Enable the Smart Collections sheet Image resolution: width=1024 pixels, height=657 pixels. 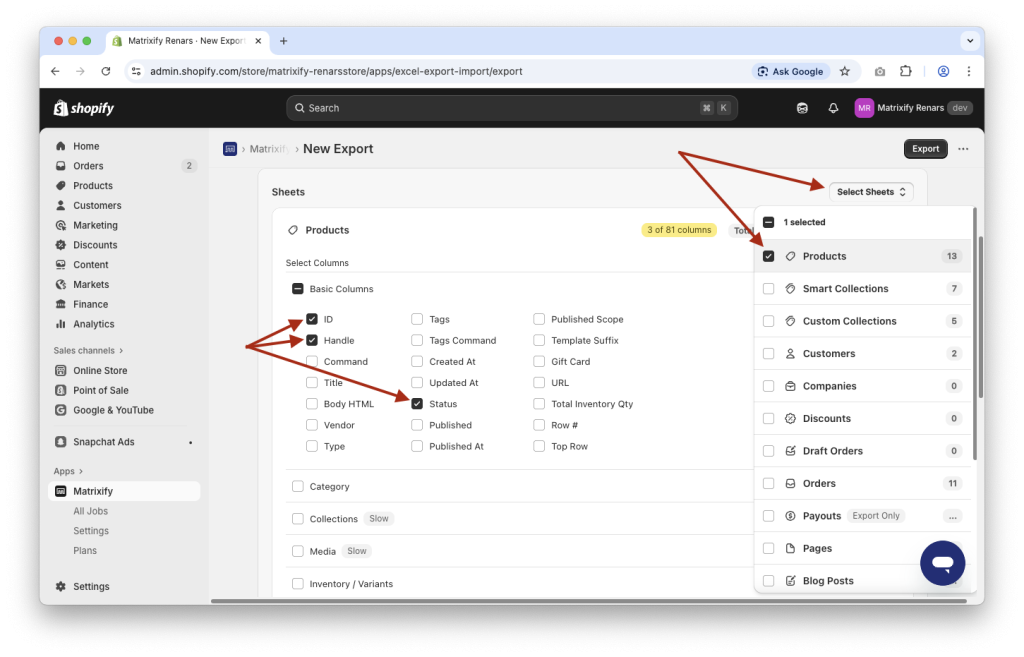point(768,288)
